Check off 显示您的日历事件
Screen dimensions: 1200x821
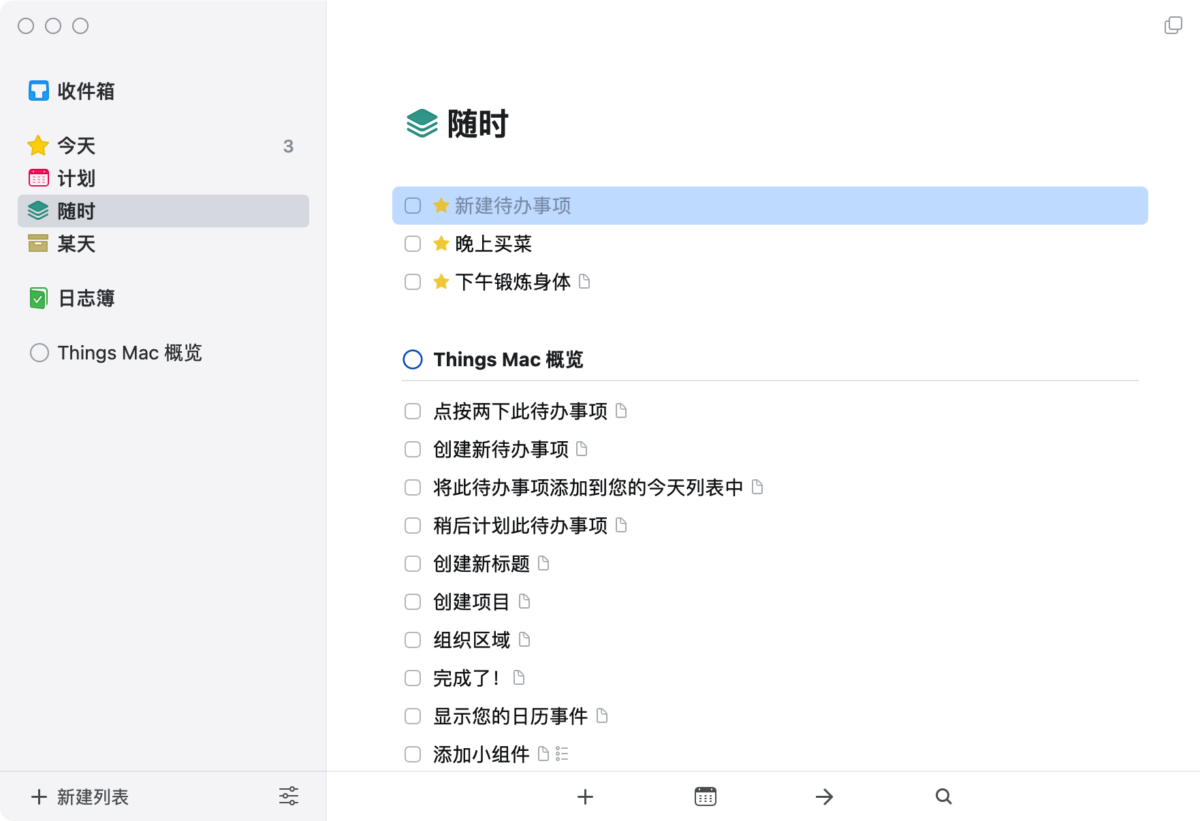412,716
